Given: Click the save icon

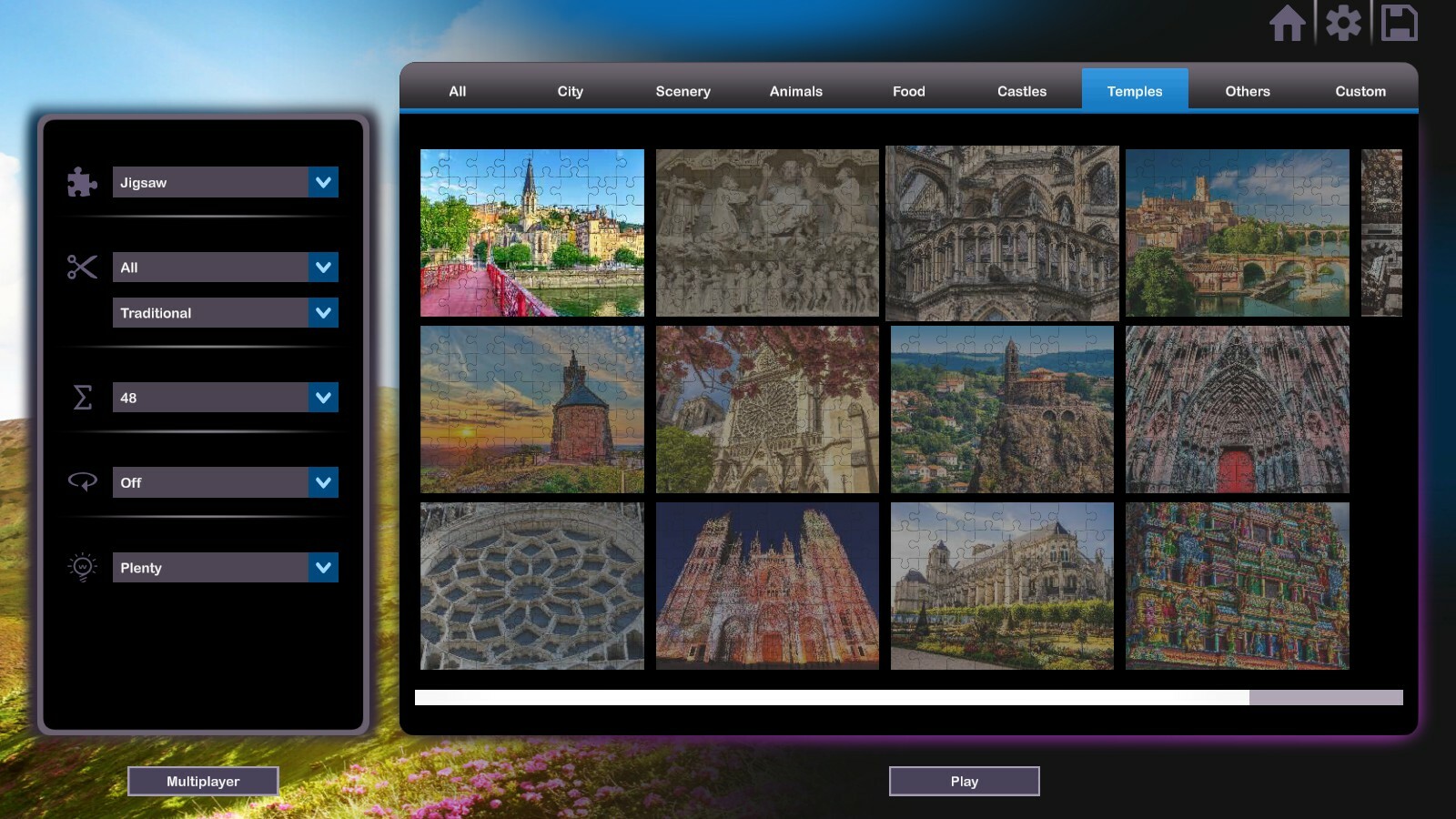Looking at the screenshot, I should click(x=1400, y=25).
